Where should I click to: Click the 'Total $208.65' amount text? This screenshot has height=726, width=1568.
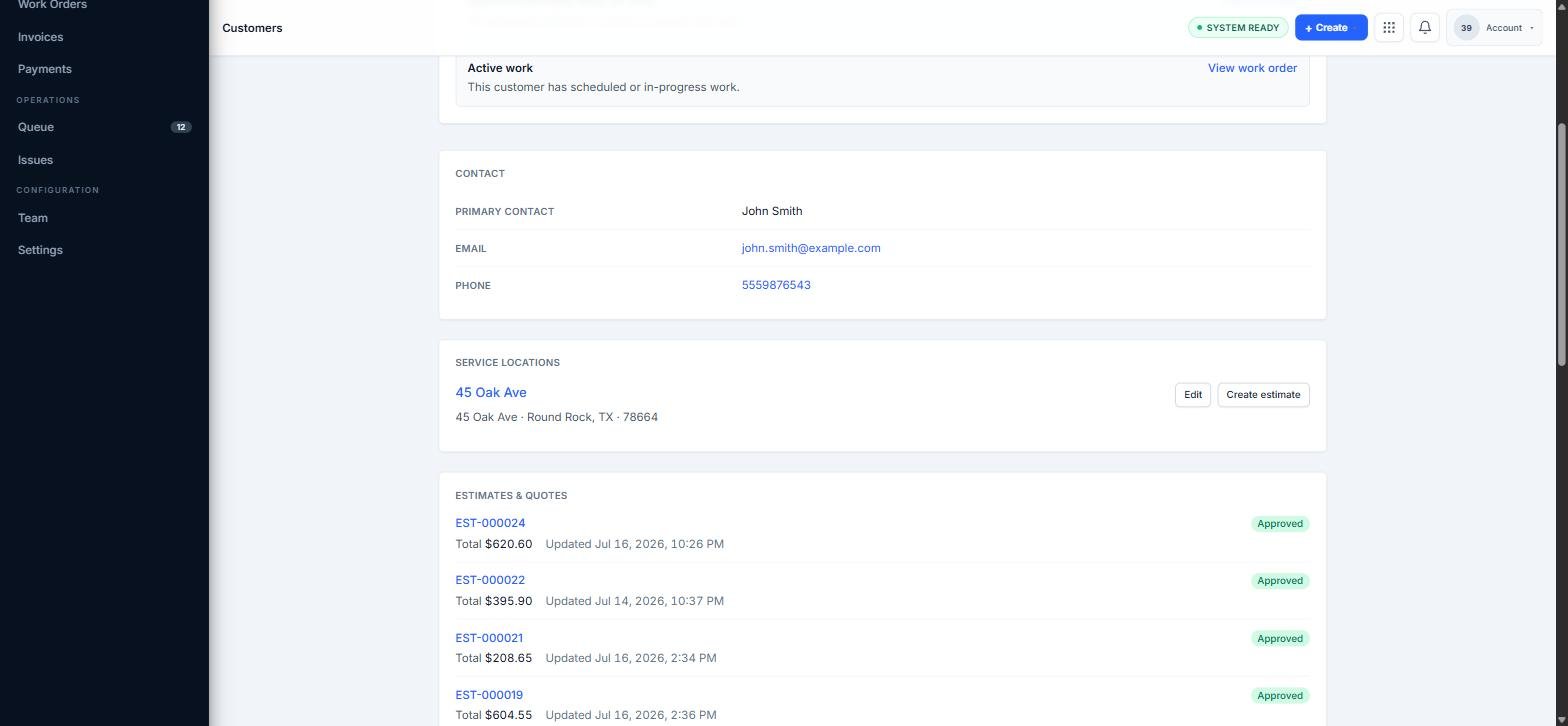tap(494, 658)
